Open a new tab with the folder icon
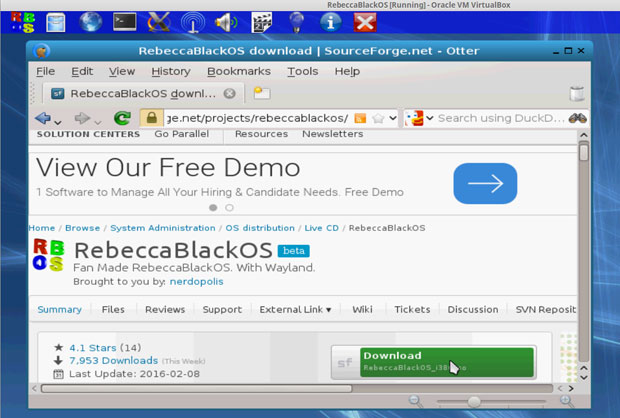 point(262,93)
